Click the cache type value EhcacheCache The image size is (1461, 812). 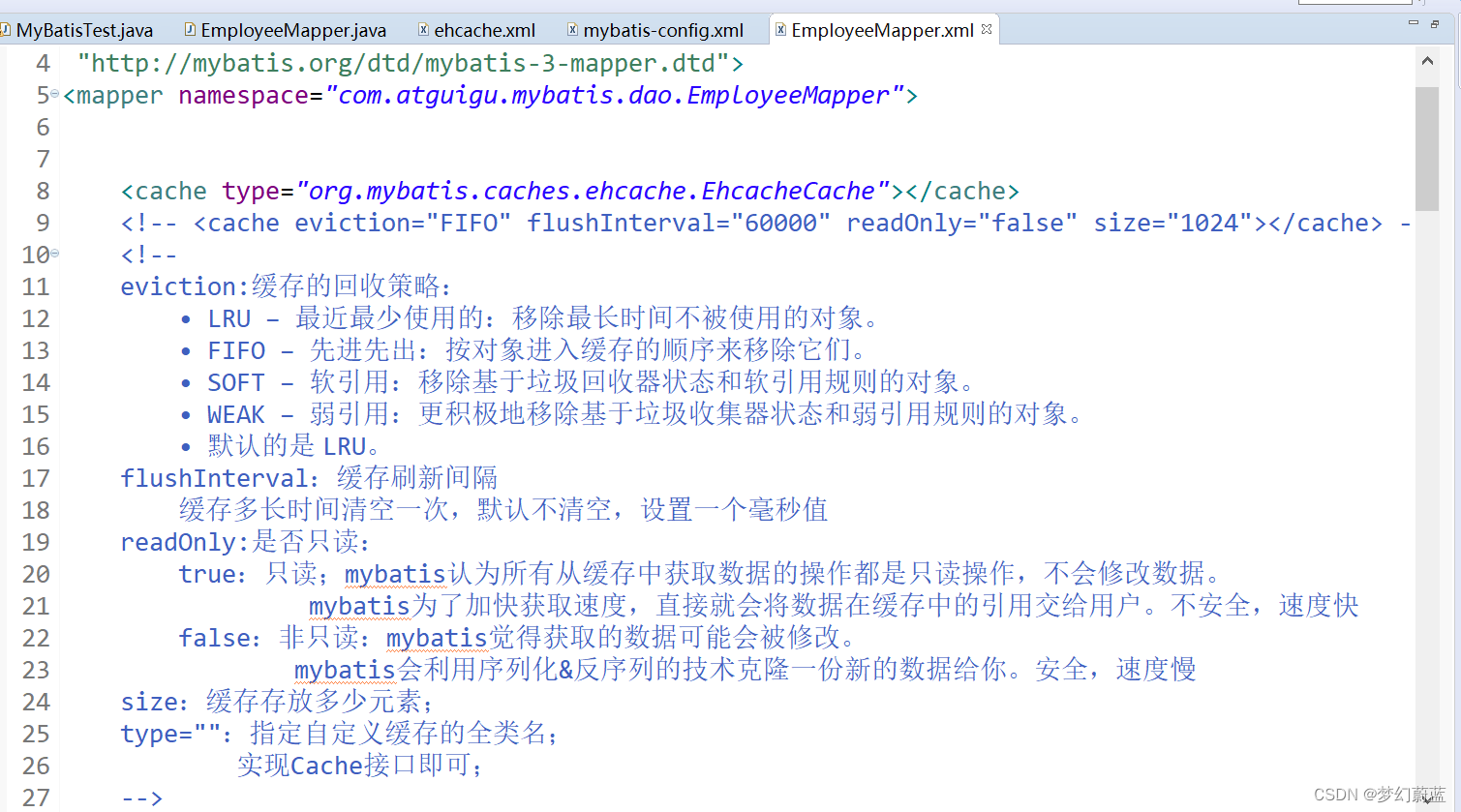coord(788,192)
